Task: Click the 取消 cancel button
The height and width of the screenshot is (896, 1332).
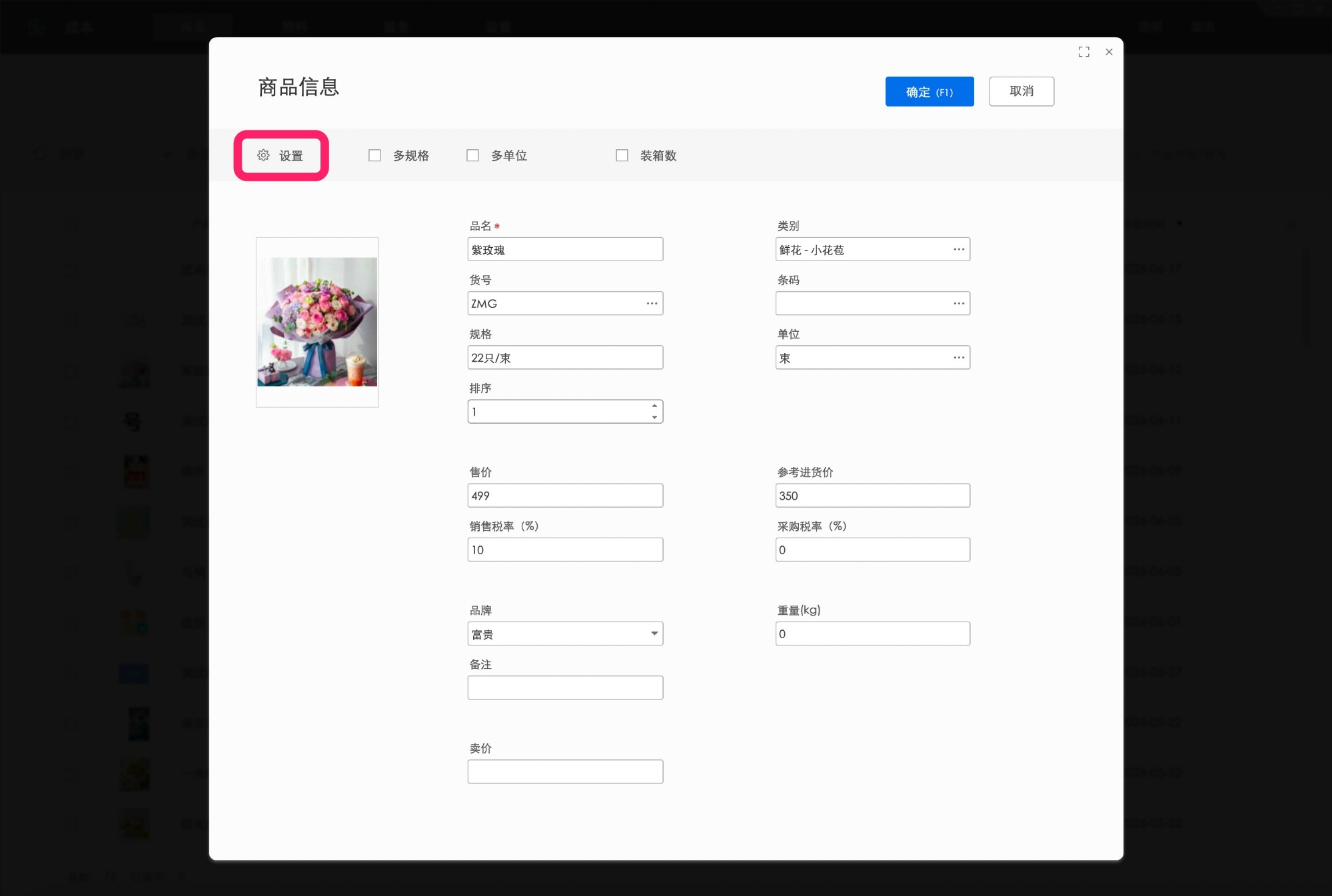Action: point(1021,91)
